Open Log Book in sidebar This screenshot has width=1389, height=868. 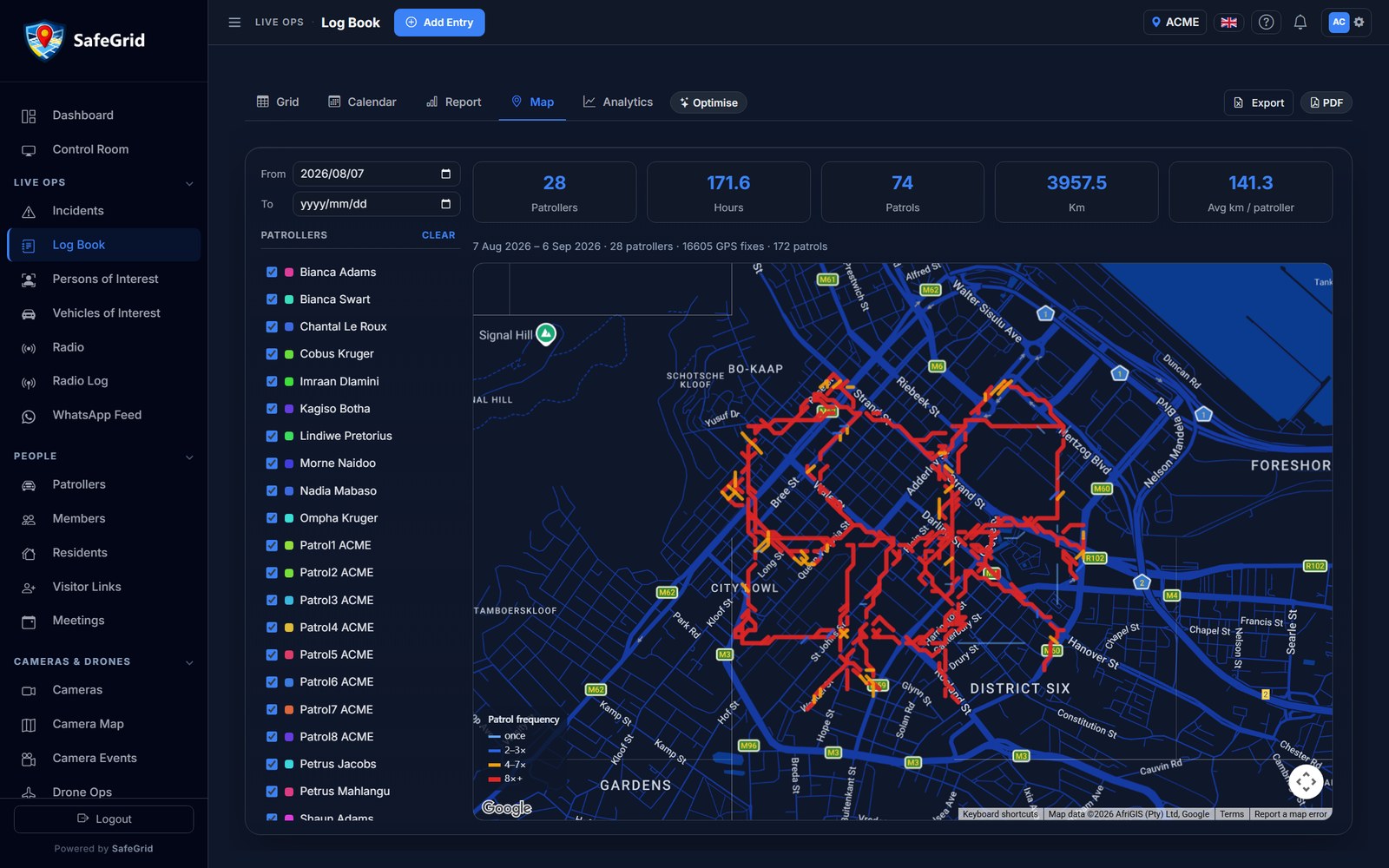coord(103,245)
